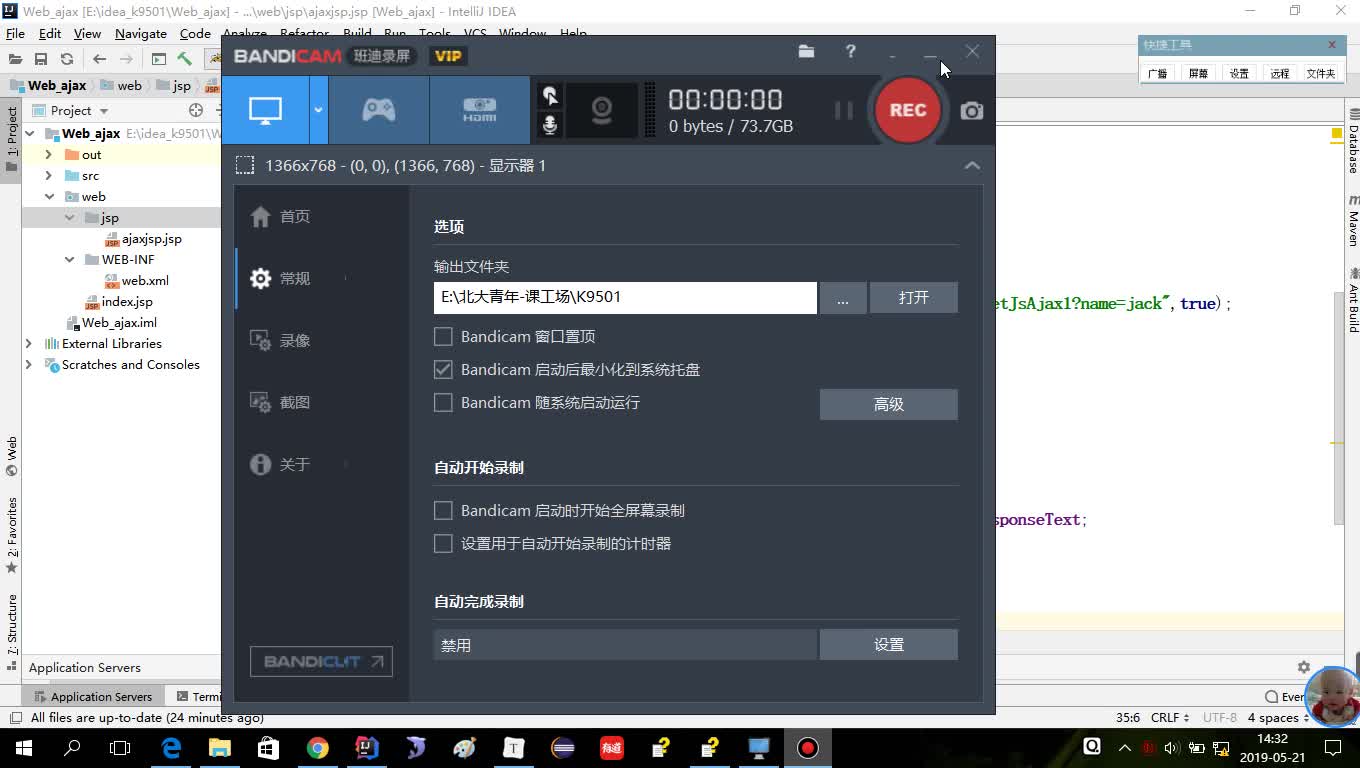Take a screenshot with the camera icon

pos(972,111)
